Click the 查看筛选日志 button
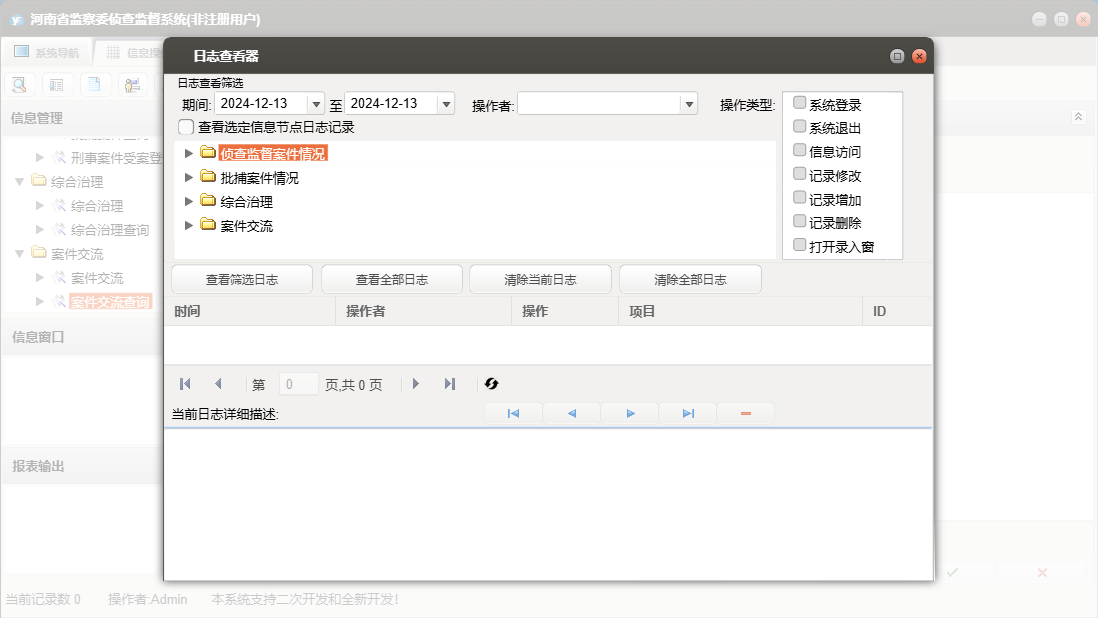This screenshot has width=1098, height=618. point(242,280)
